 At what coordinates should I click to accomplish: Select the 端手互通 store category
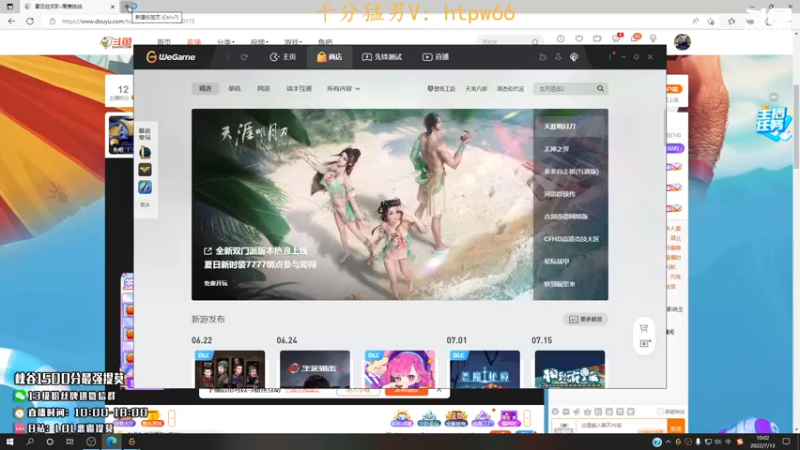299,88
